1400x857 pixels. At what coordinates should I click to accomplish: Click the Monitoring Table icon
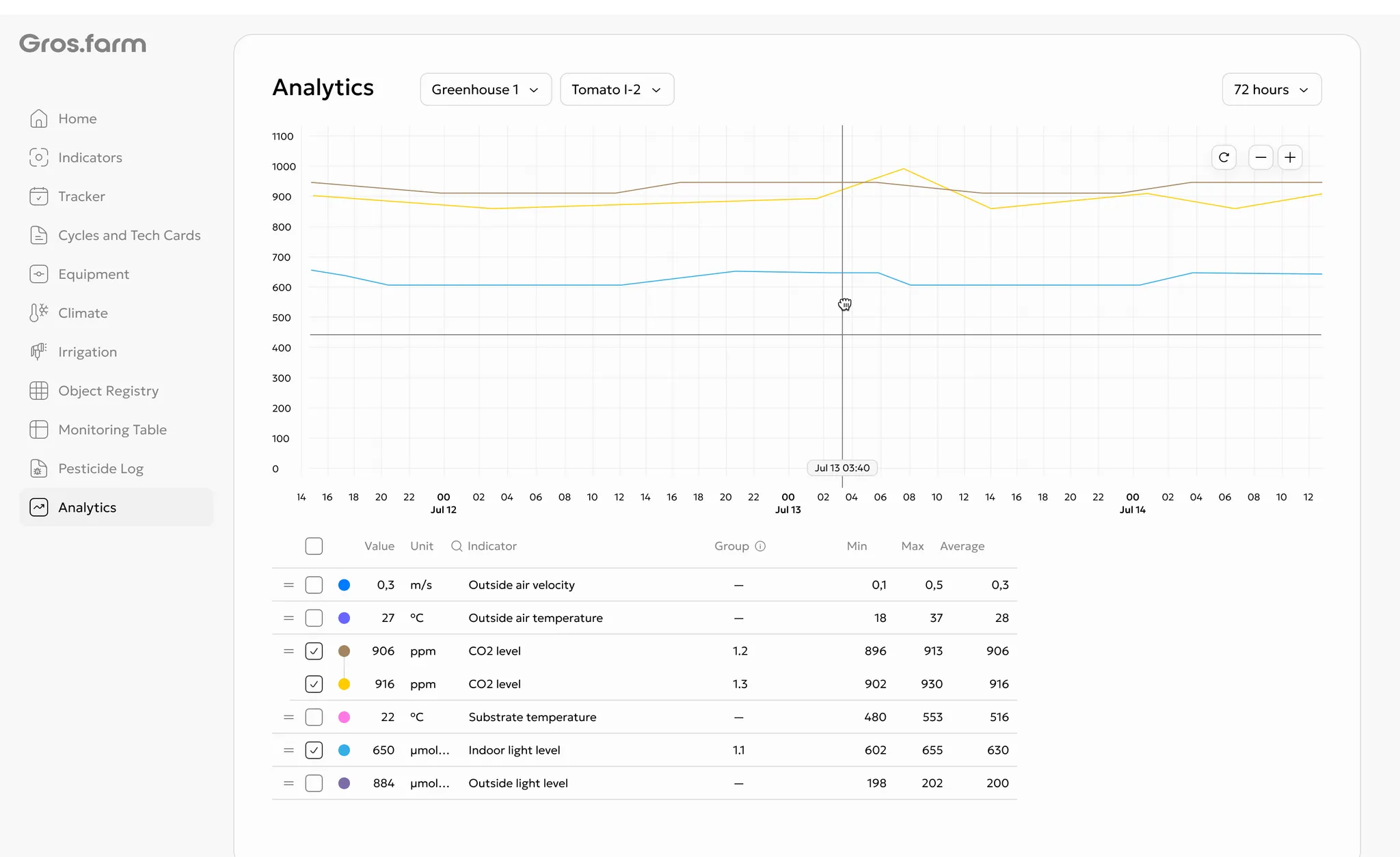tap(39, 430)
